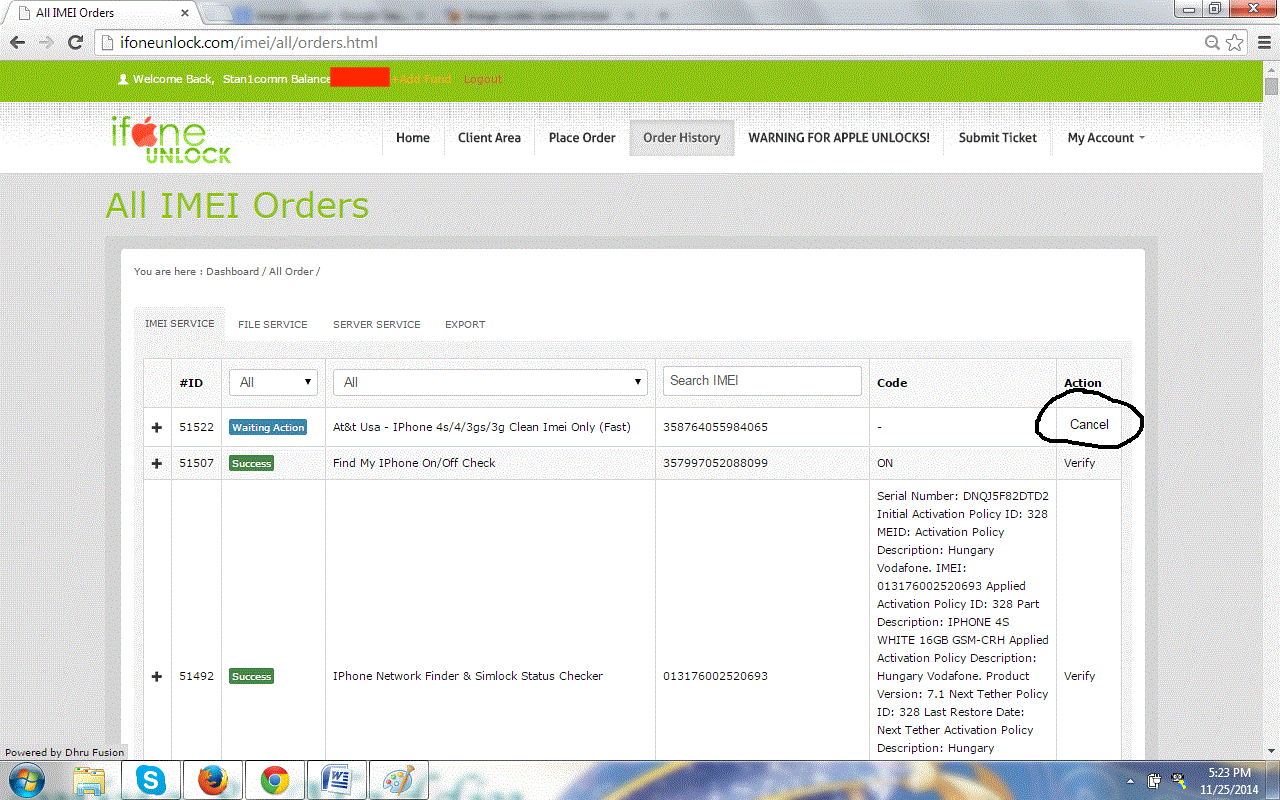Open Submit Ticket menu item

(x=997, y=138)
